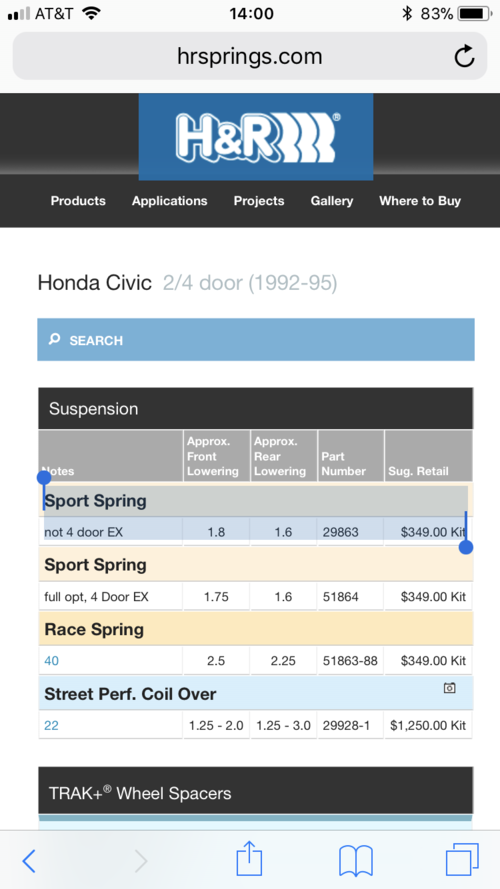
Task: Tap the Safari forward arrow
Action: pos(141,861)
